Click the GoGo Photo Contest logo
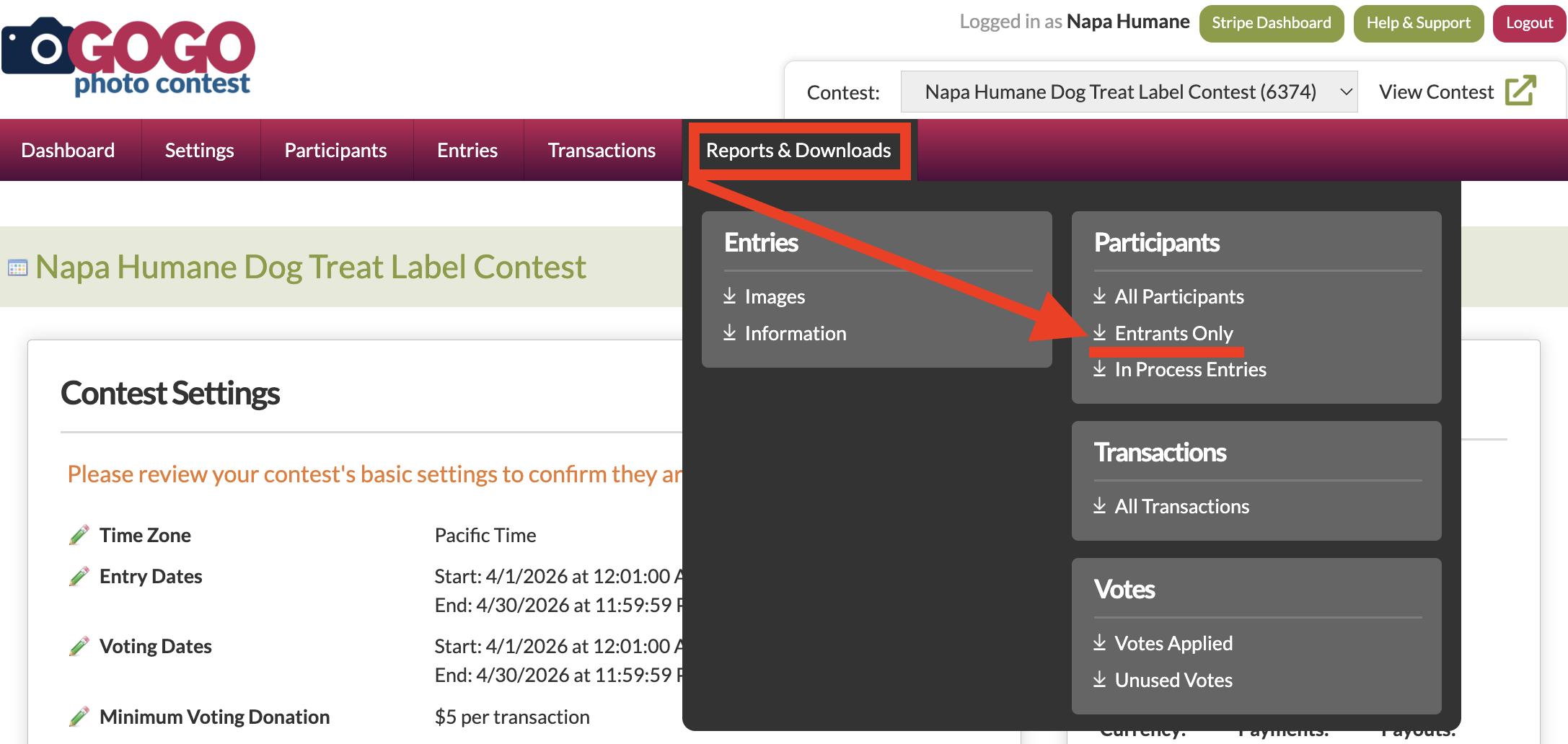 128,58
